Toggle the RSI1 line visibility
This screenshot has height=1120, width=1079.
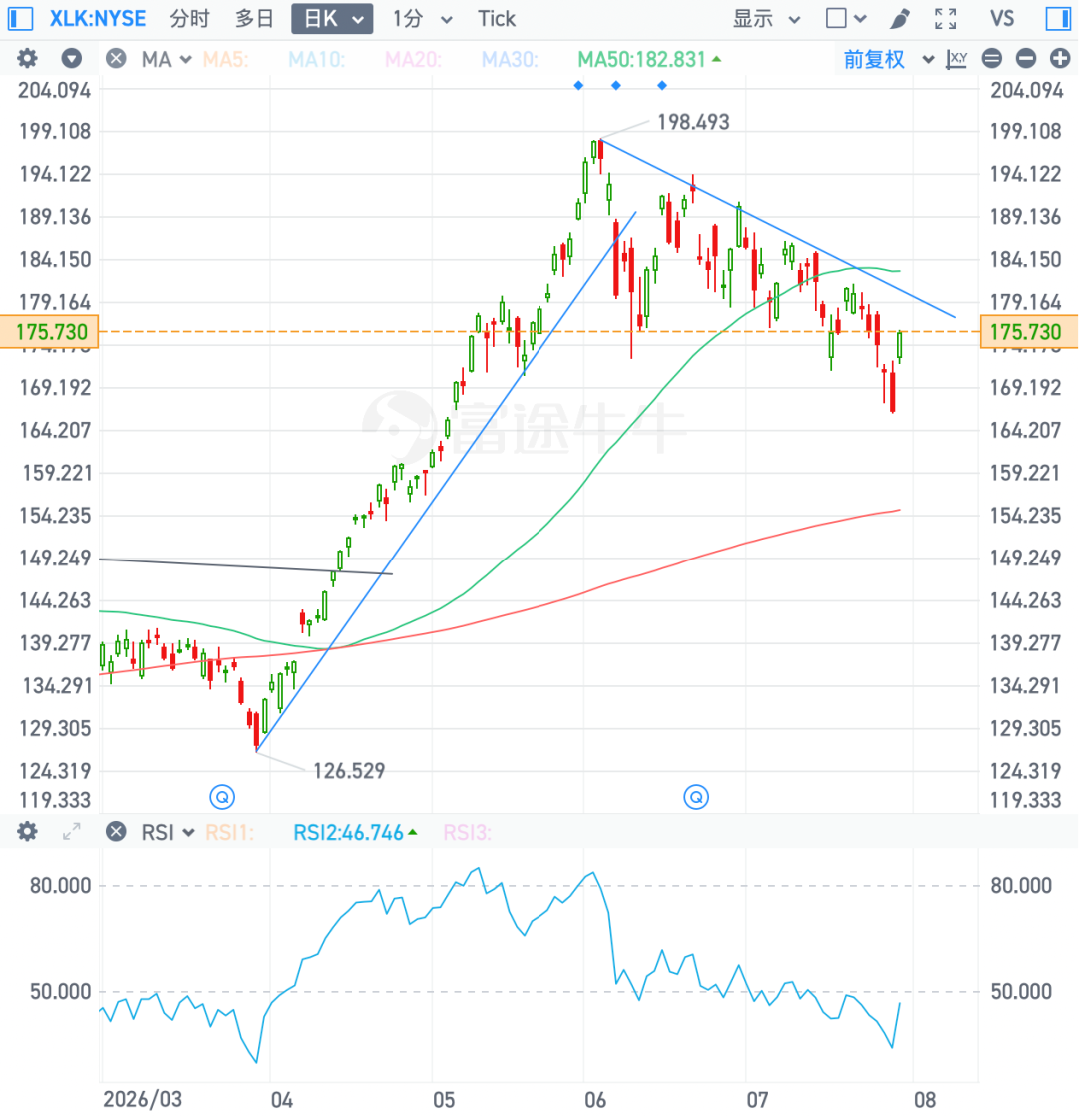[x=229, y=833]
